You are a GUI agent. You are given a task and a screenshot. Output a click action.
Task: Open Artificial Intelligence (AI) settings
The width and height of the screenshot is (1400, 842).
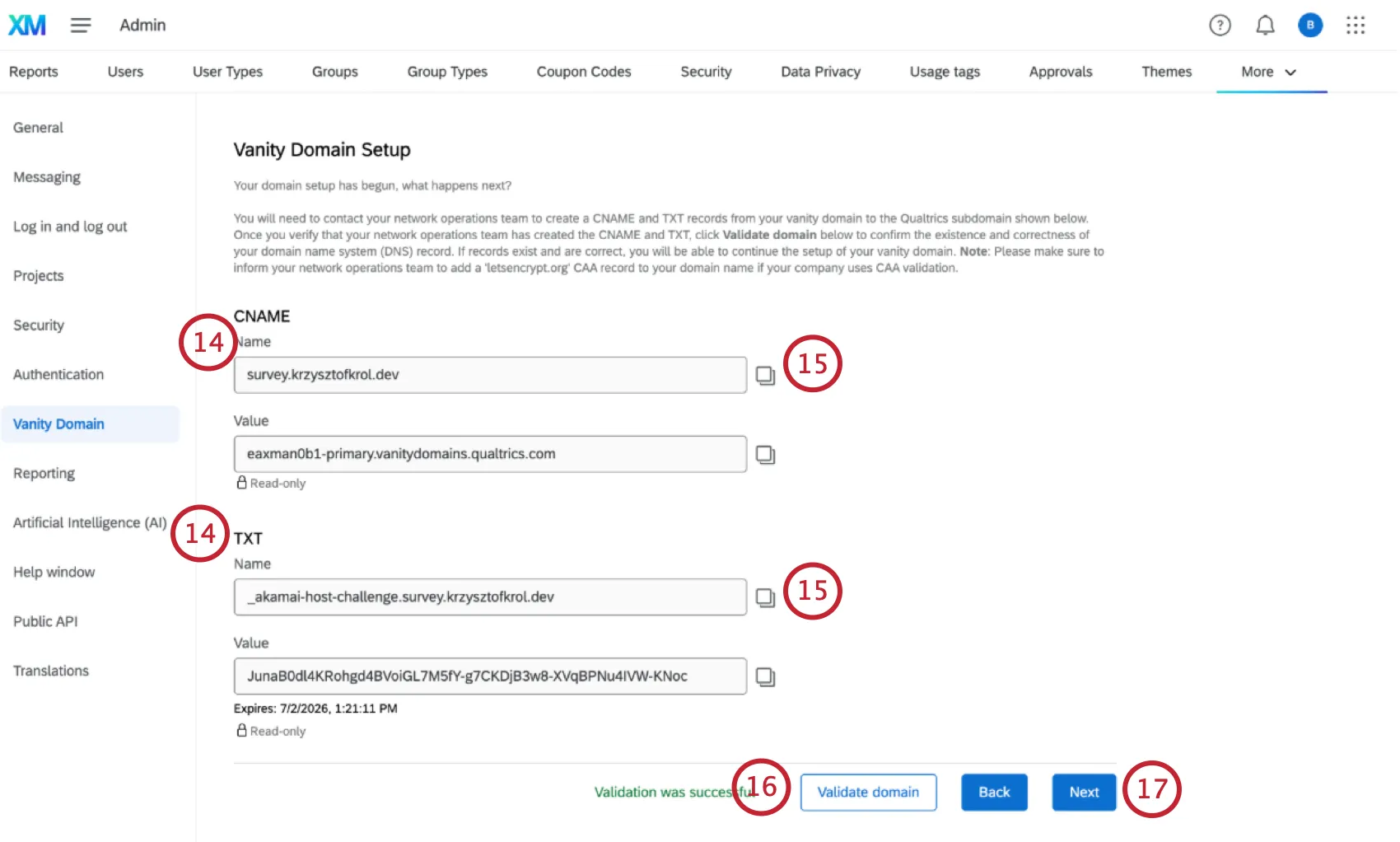click(90, 523)
